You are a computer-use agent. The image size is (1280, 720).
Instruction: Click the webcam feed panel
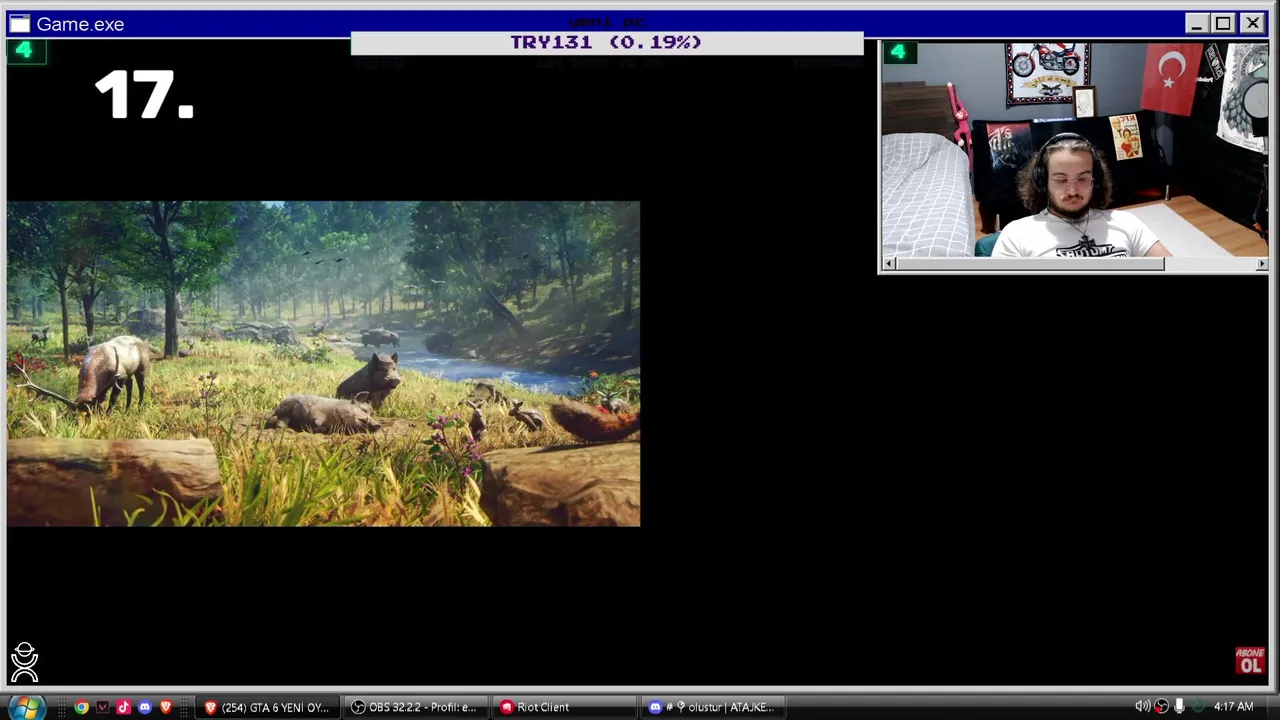(1074, 149)
